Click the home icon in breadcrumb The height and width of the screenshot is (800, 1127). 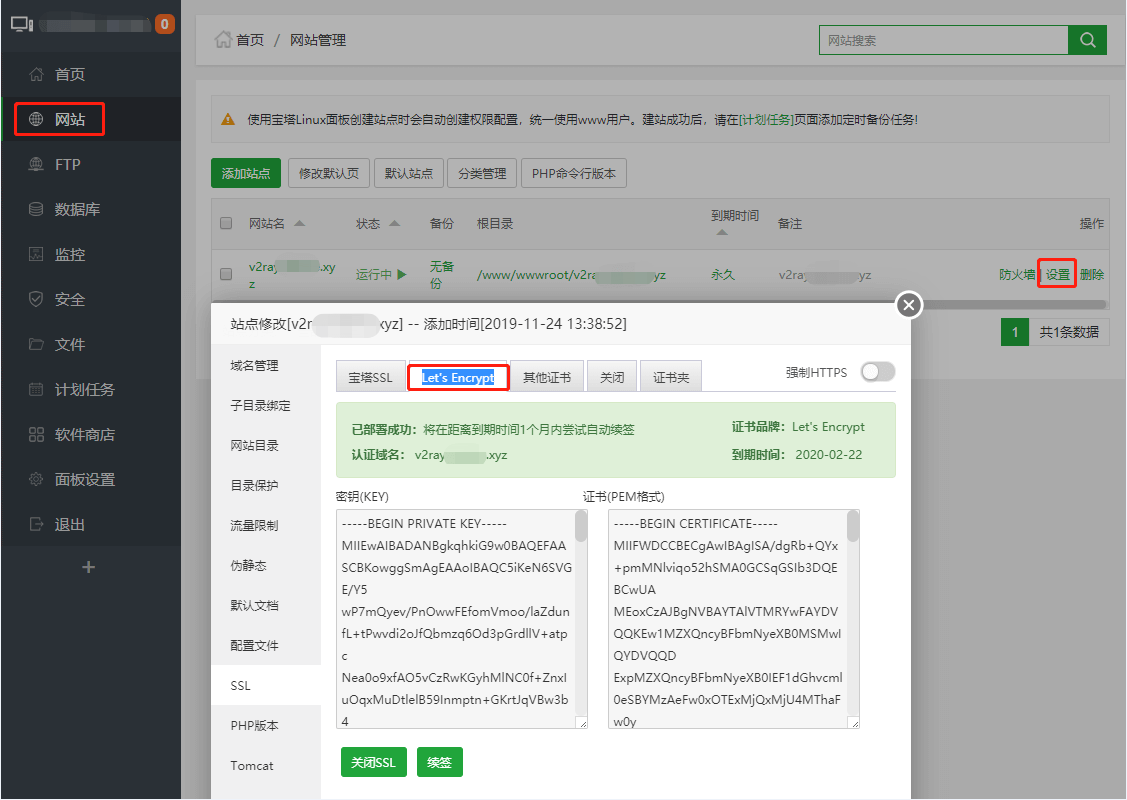[223, 40]
